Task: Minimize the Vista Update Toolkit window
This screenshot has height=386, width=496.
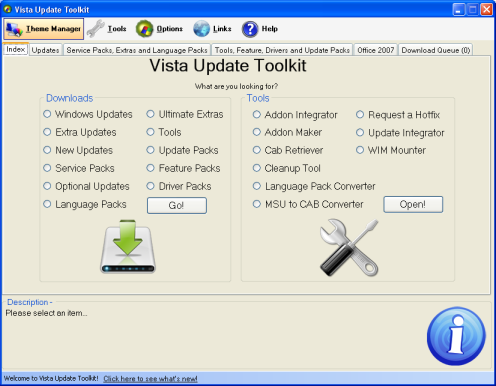Action: click(459, 9)
